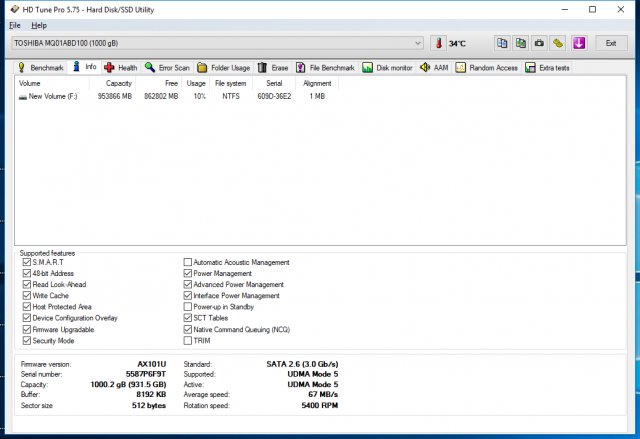
Task: Open the Help menu
Action: 39,25
